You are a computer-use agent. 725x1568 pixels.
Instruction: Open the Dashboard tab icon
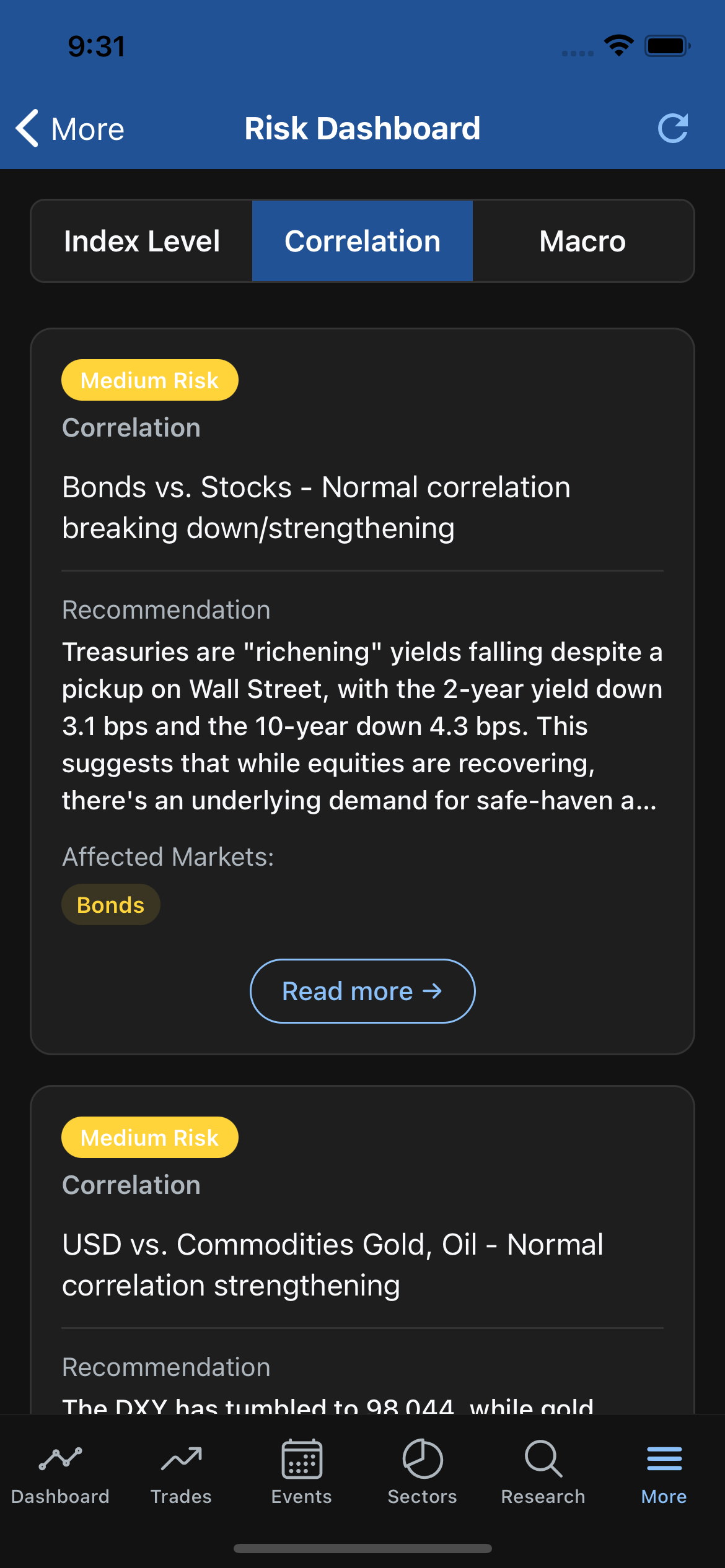click(x=60, y=1459)
